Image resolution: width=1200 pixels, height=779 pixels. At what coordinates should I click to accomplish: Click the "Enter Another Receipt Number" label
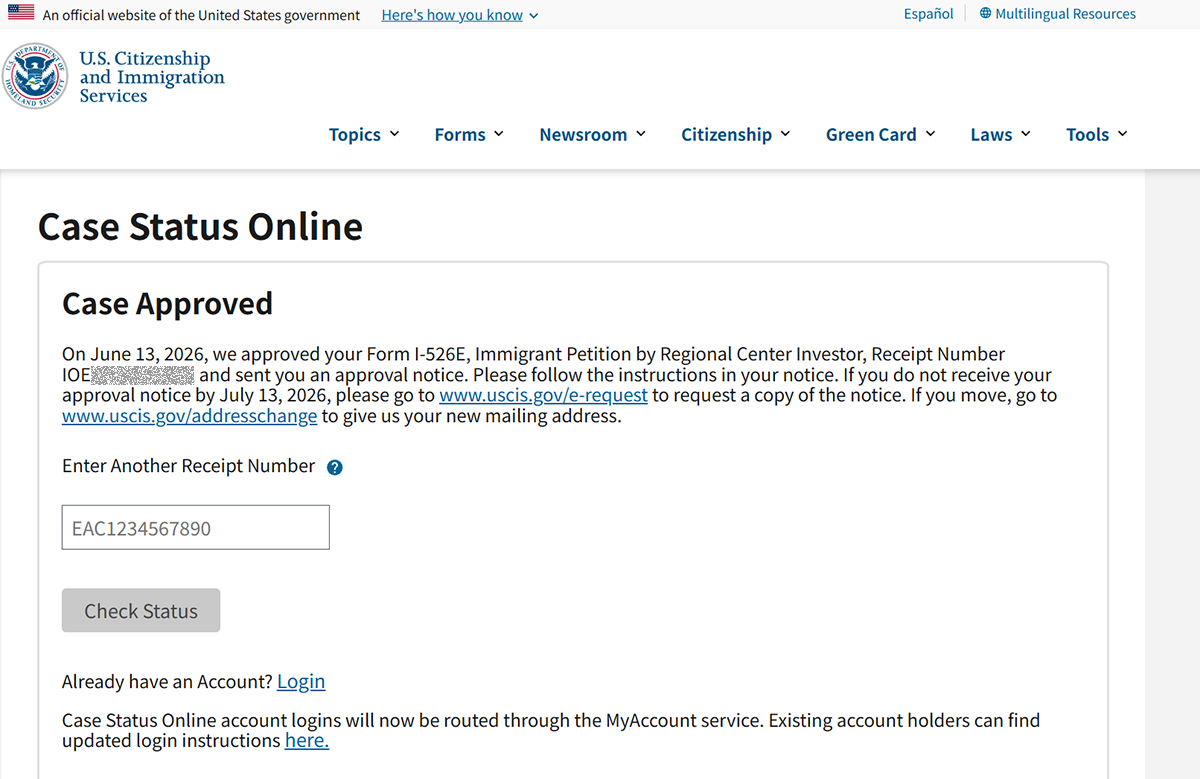pos(189,466)
